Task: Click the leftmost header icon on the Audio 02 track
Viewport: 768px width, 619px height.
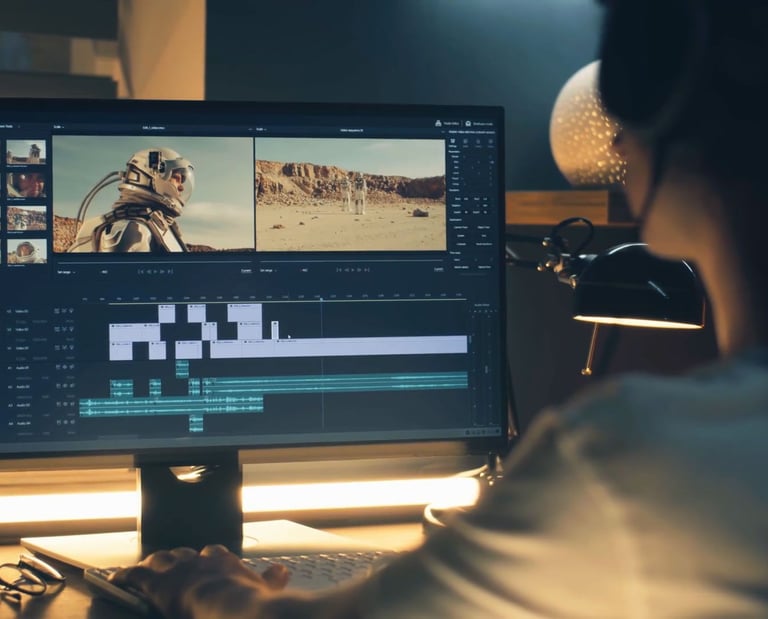Action: click(x=58, y=386)
